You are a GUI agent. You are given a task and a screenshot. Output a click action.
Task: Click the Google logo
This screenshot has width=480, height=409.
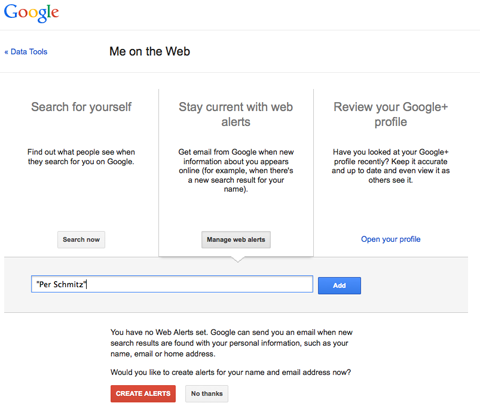[x=31, y=13]
